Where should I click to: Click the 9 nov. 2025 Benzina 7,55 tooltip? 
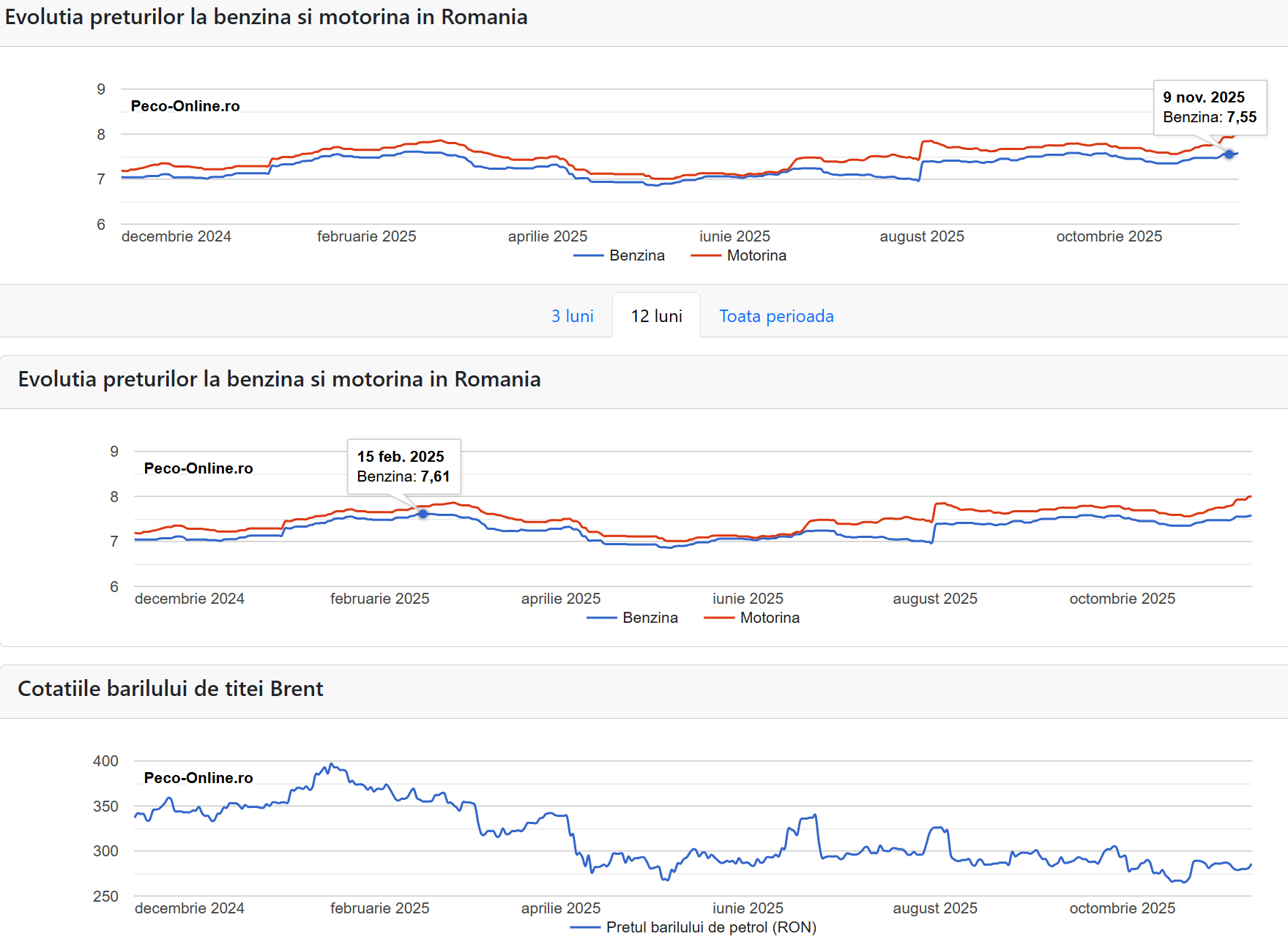[x=1210, y=108]
